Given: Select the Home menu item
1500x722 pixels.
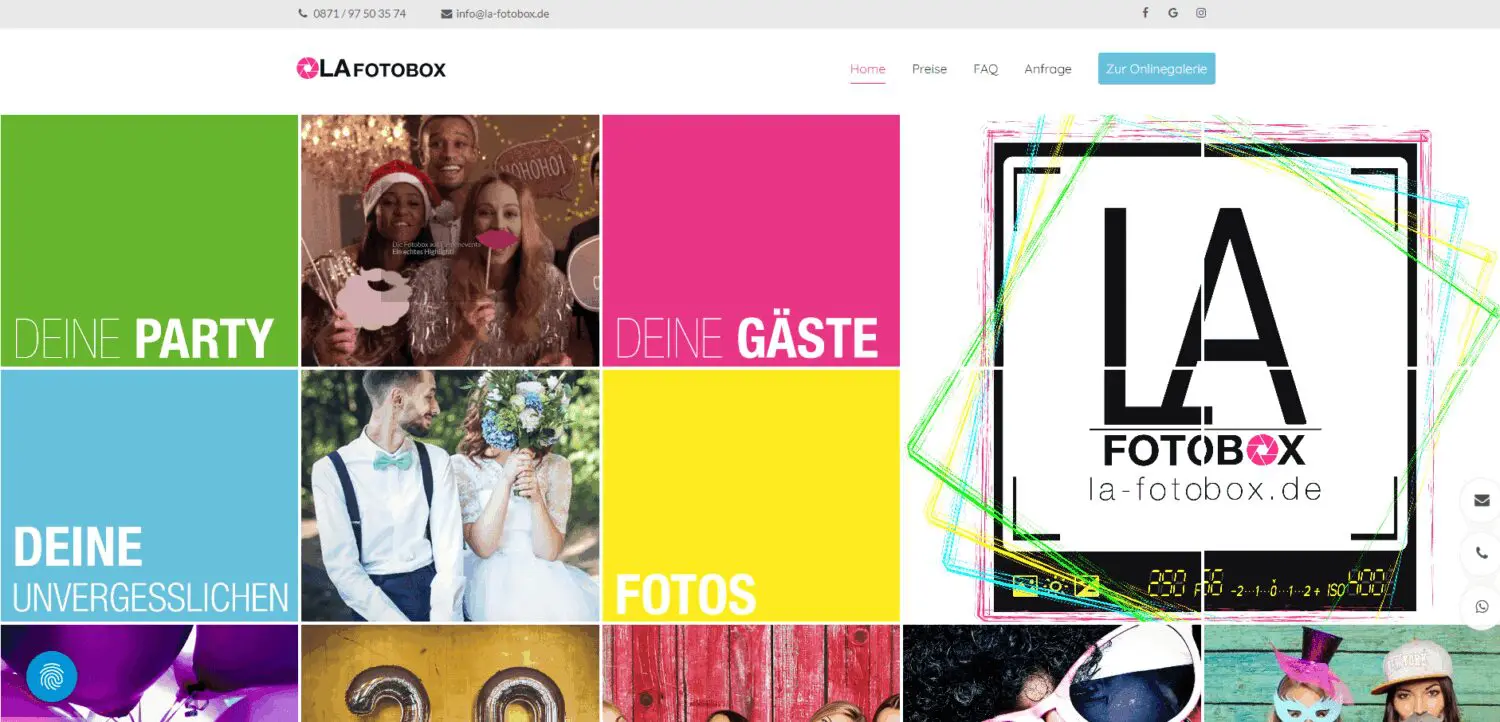Looking at the screenshot, I should coord(867,69).
